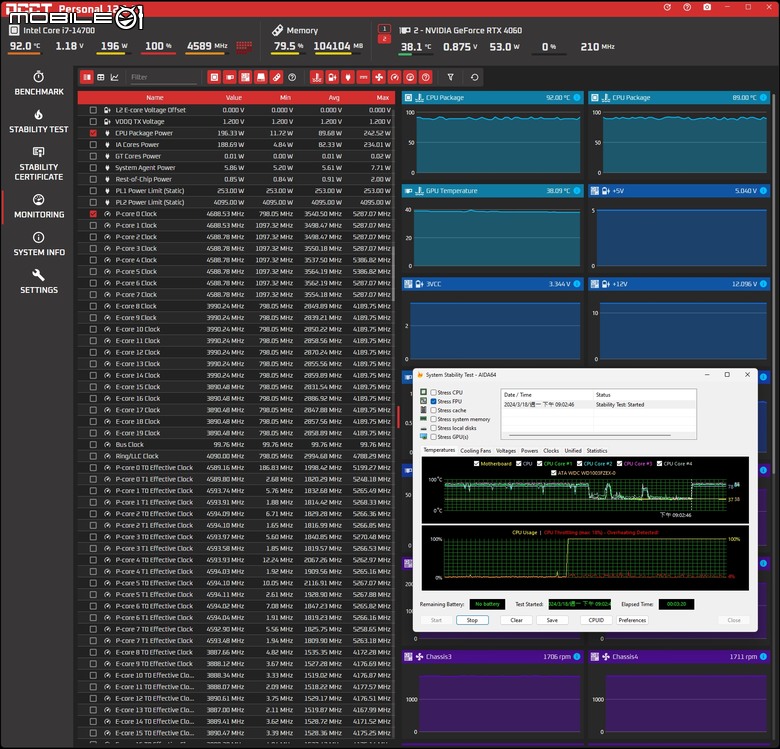This screenshot has height=749, width=780.
Task: Click the screenshot camera icon in the title bar
Action: (707, 7)
